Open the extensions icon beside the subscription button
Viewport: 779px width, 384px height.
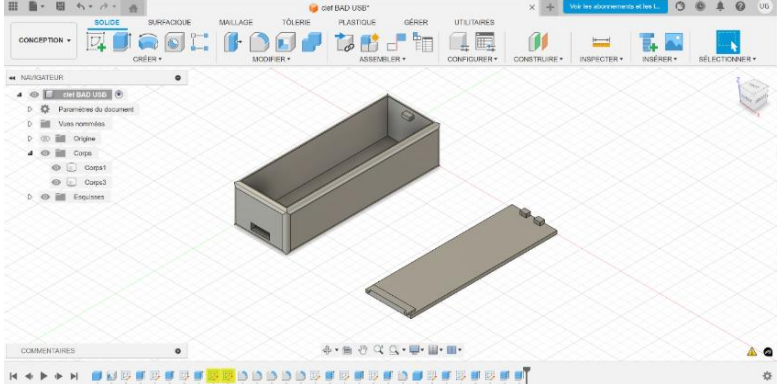680,7
